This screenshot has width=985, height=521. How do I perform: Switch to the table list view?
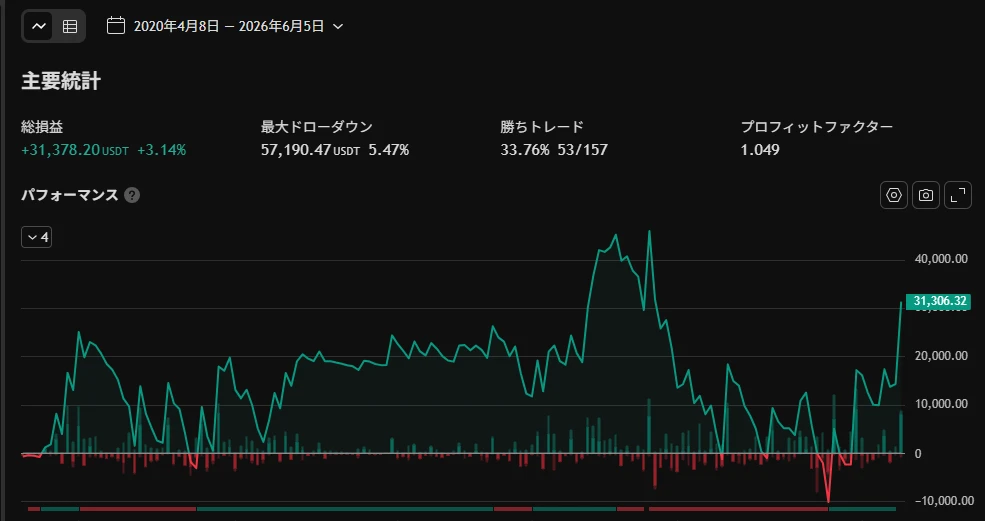pyautogui.click(x=70, y=26)
